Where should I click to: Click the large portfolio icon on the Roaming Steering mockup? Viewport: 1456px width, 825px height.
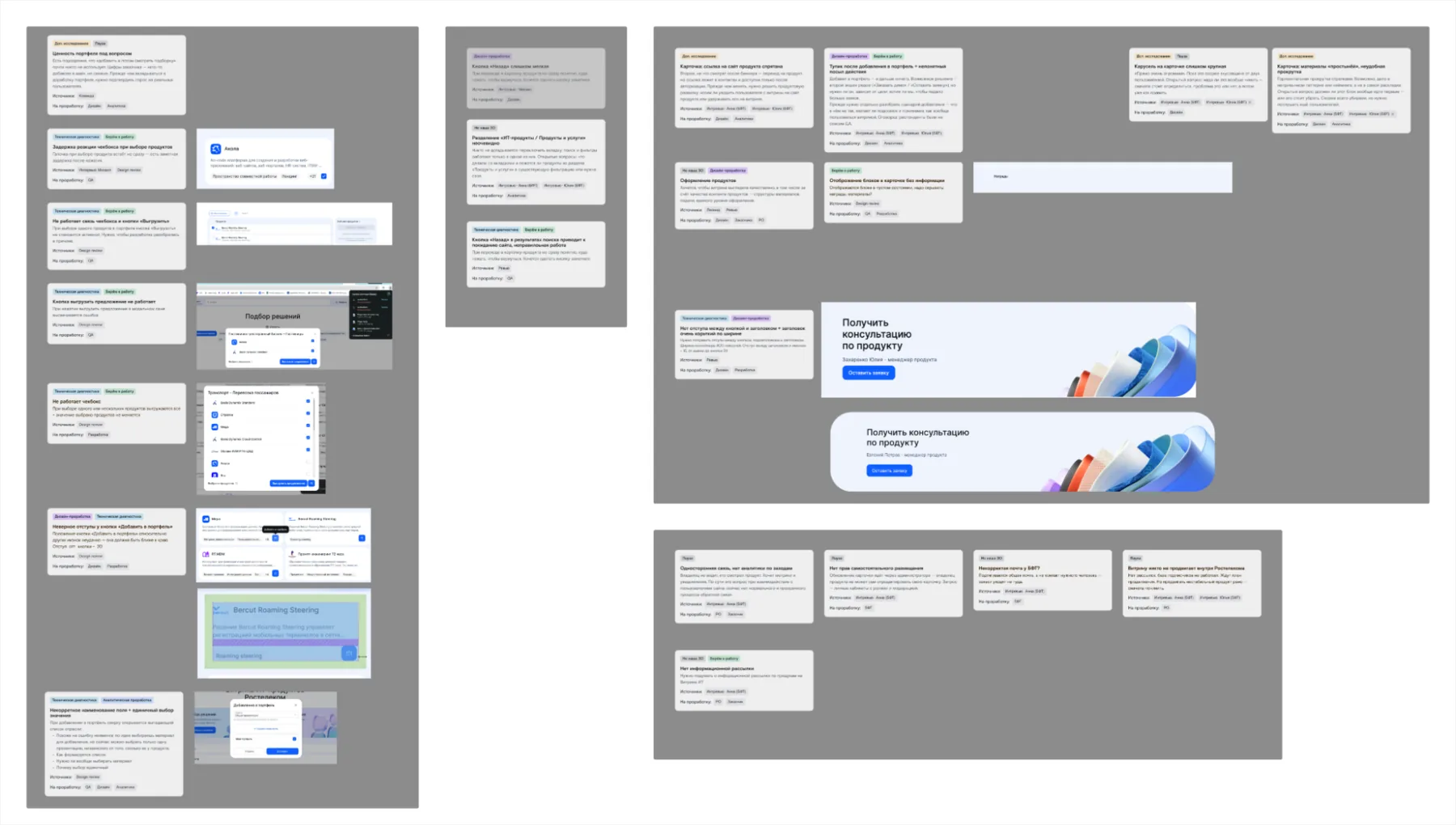pos(349,653)
